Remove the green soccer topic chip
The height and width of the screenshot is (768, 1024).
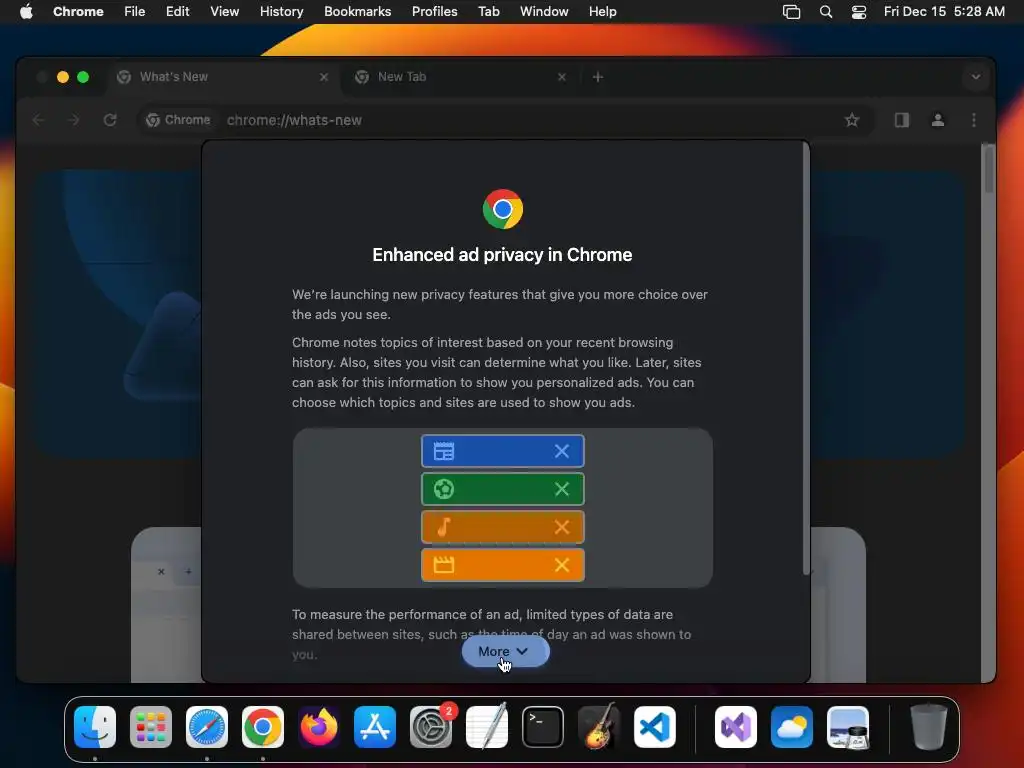click(x=562, y=489)
